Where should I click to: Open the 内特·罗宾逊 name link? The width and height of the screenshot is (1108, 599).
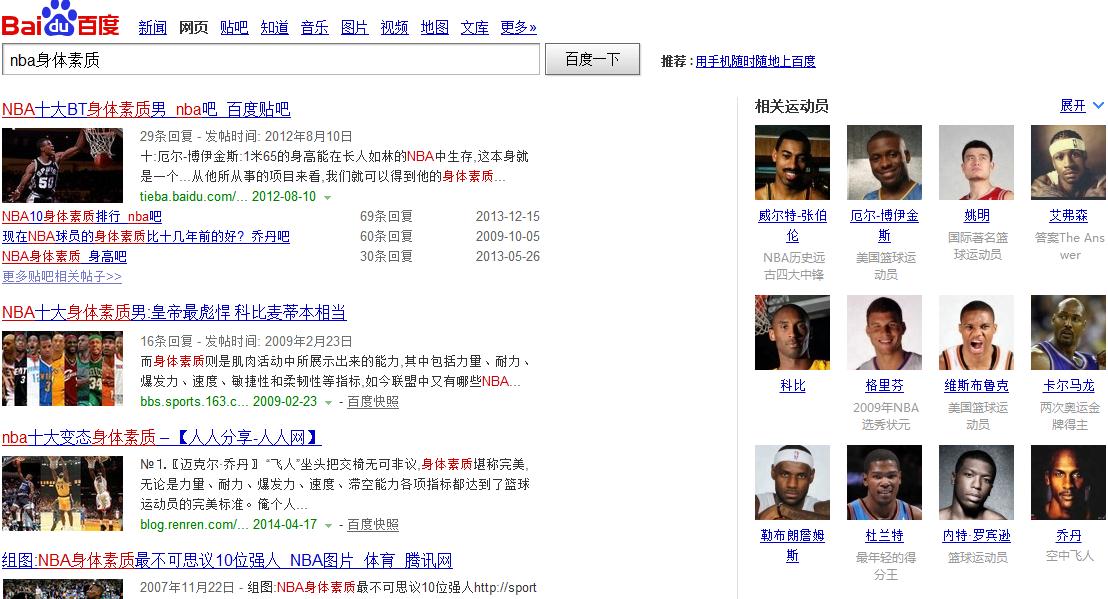[977, 535]
